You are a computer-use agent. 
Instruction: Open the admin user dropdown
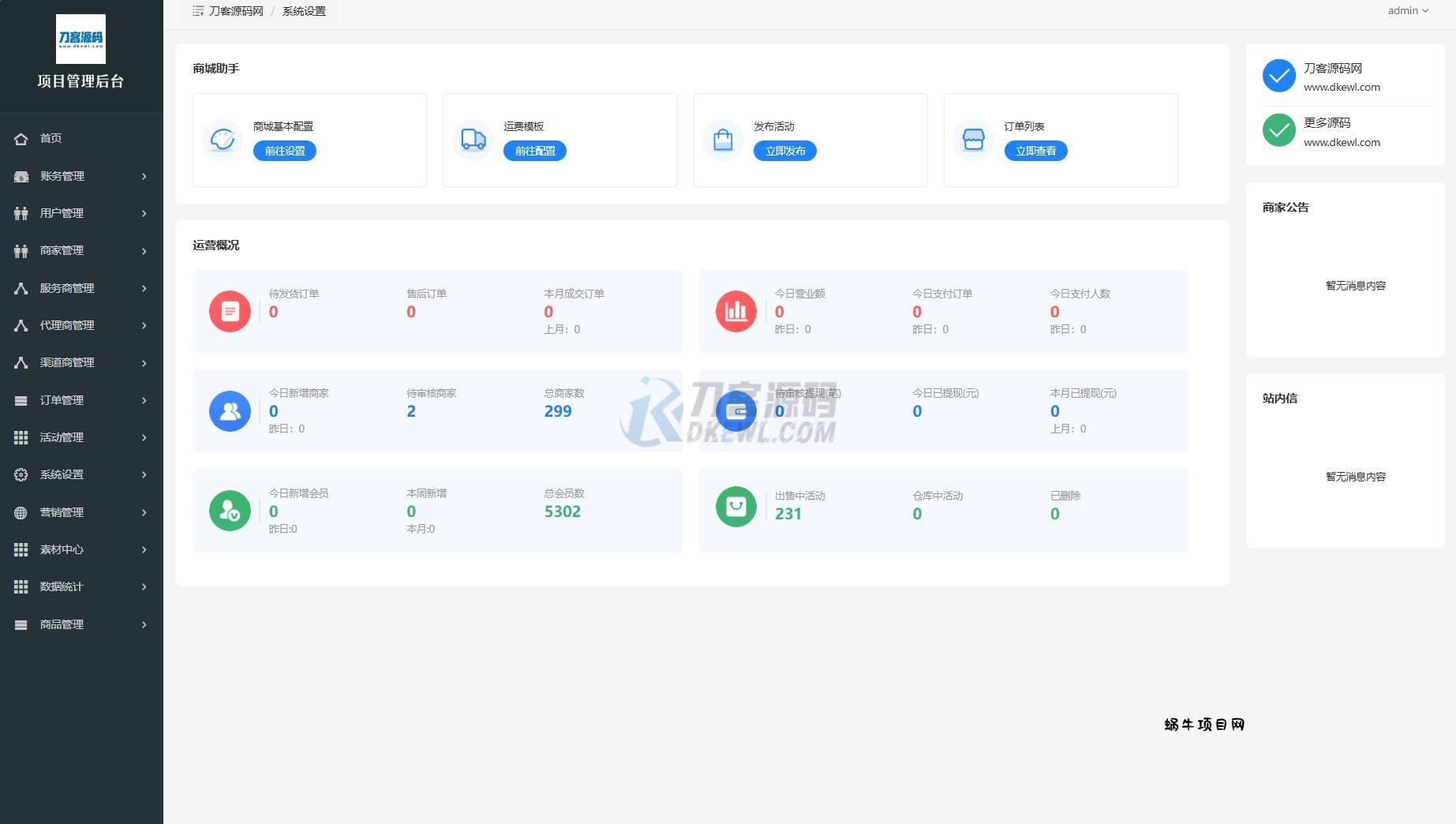1407,11
